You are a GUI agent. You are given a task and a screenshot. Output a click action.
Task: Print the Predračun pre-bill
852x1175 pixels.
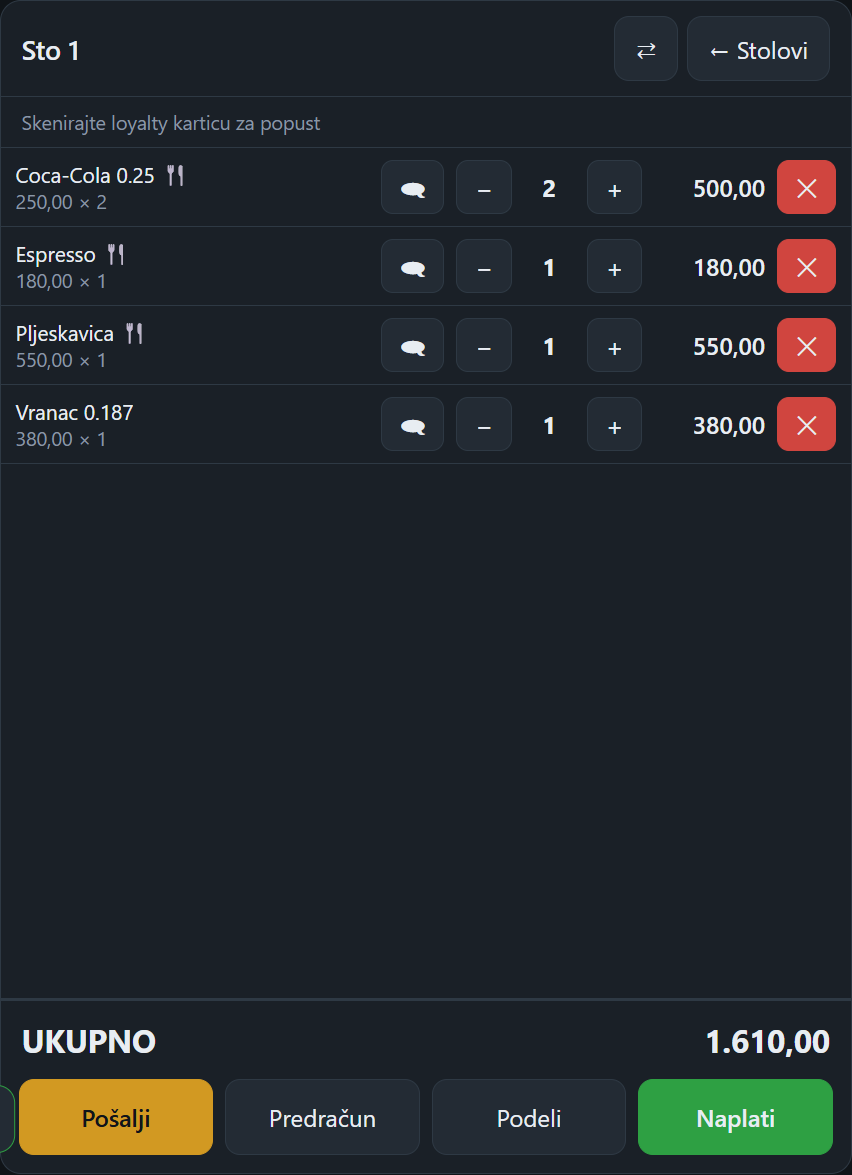(x=322, y=1117)
